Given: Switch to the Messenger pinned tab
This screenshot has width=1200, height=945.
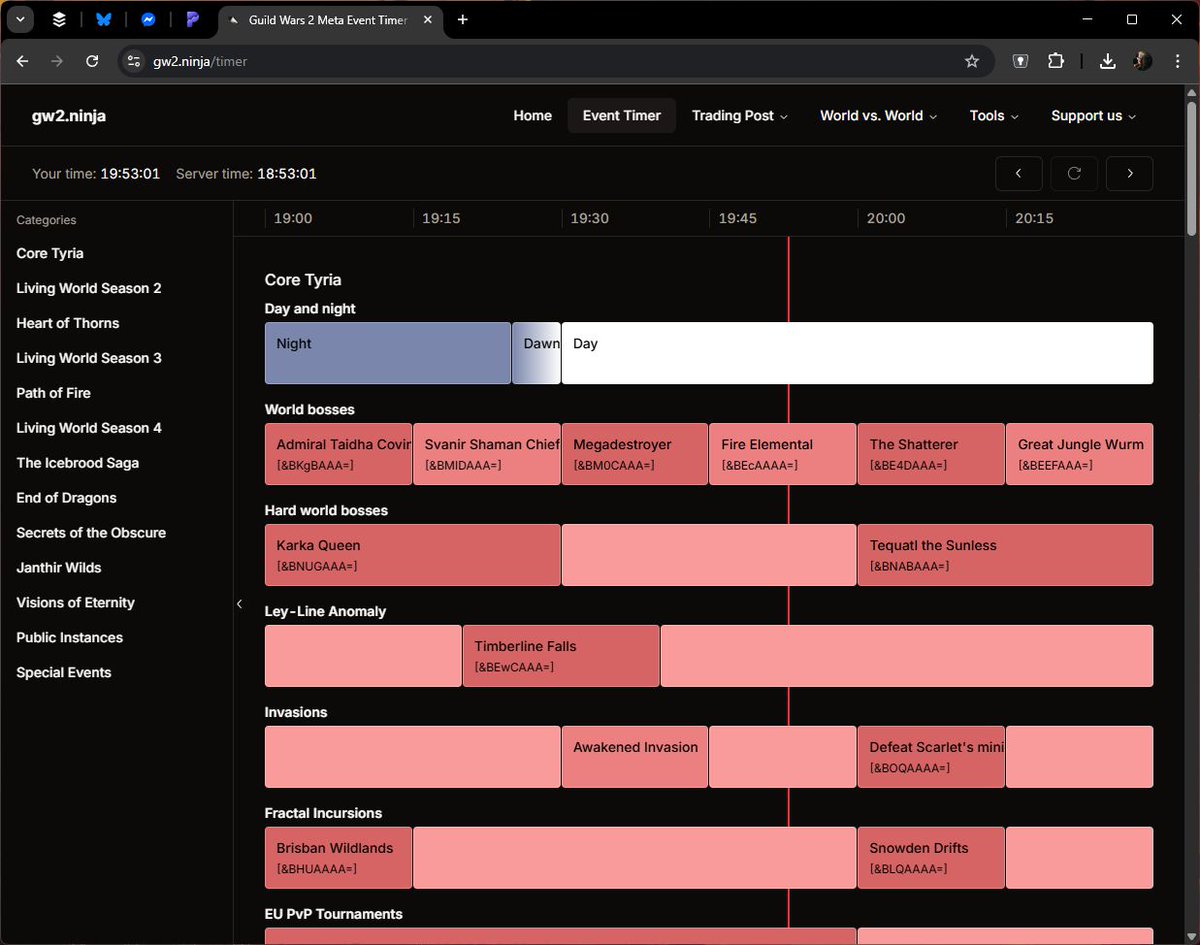Looking at the screenshot, I should pyautogui.click(x=148, y=19).
